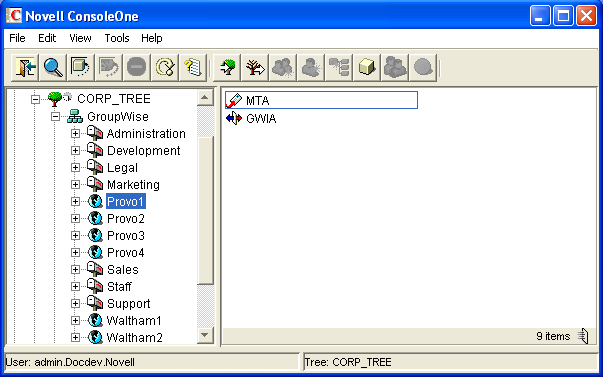This screenshot has width=603, height=377.
Task: Click the GWIA red-blue arrows icon
Action: (234, 118)
